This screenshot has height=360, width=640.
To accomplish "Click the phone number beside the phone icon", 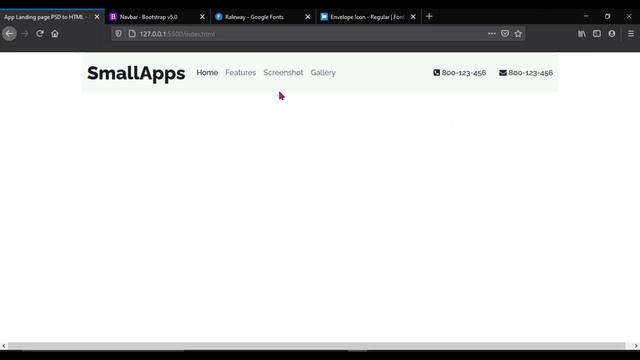I will pyautogui.click(x=464, y=73).
